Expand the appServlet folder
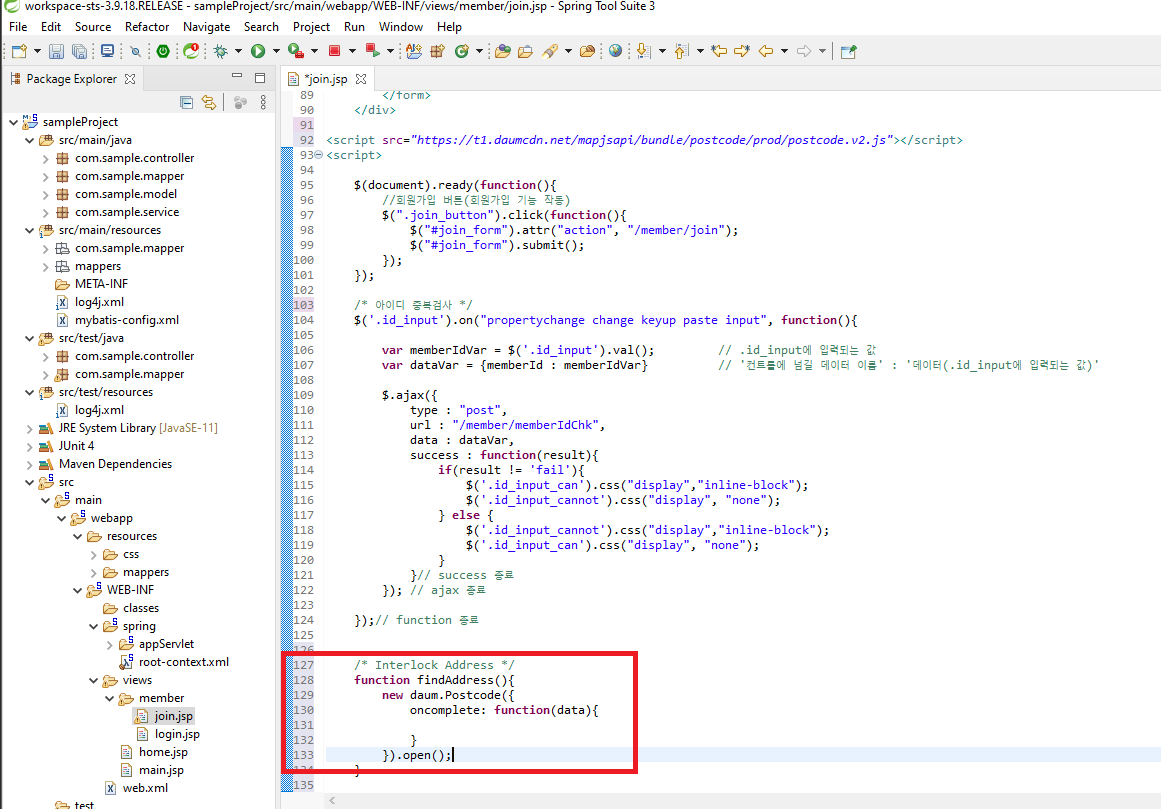The width and height of the screenshot is (1161, 809). tap(110, 644)
